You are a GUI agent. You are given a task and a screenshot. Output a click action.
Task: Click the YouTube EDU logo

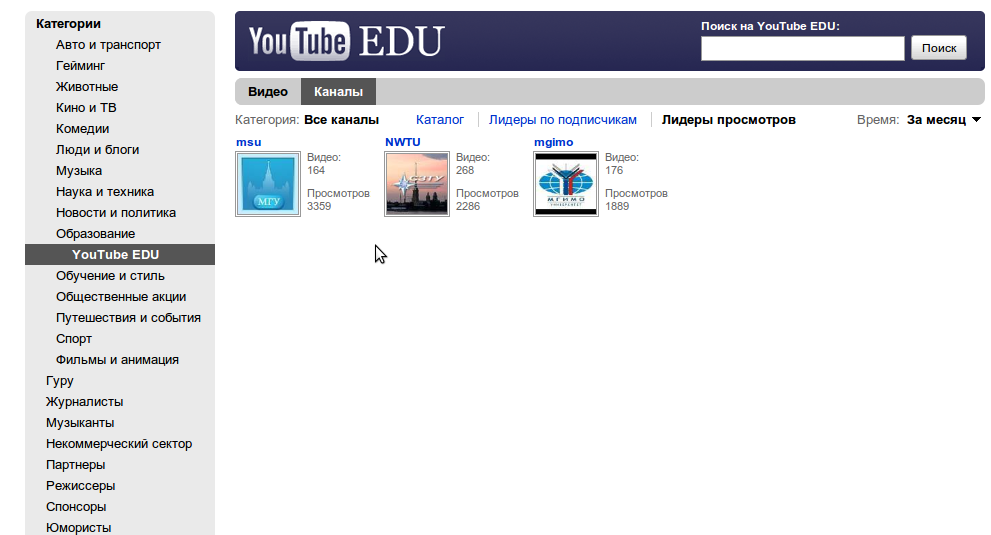(346, 41)
